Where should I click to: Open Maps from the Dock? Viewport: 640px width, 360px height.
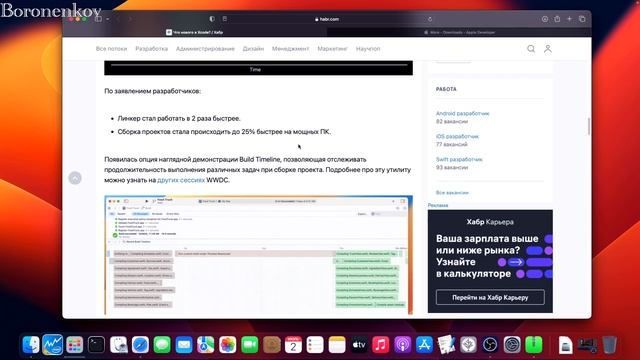[206, 345]
